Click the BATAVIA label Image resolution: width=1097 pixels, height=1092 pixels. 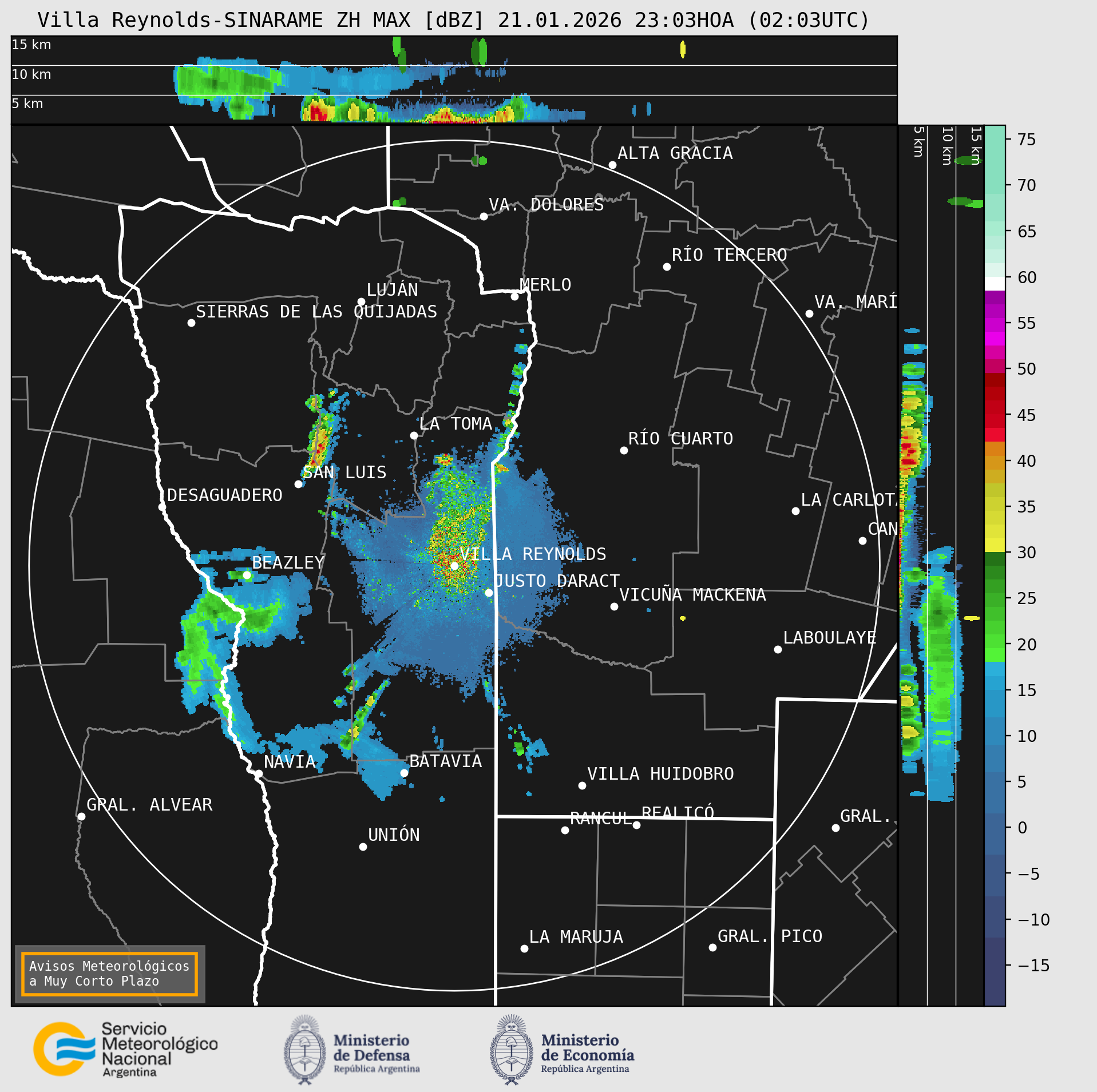446,761
